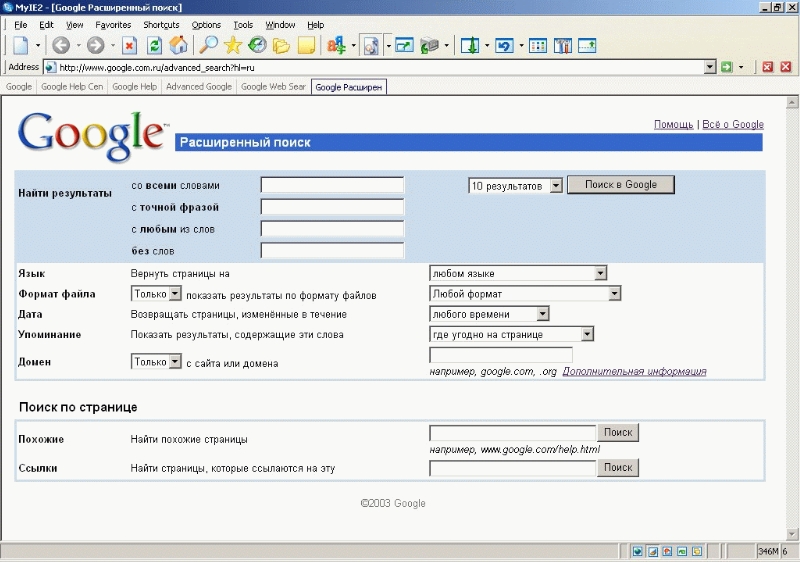Viewport: 800px width, 562px height.
Task: Click the yellow status bar icon
Action: point(696,551)
